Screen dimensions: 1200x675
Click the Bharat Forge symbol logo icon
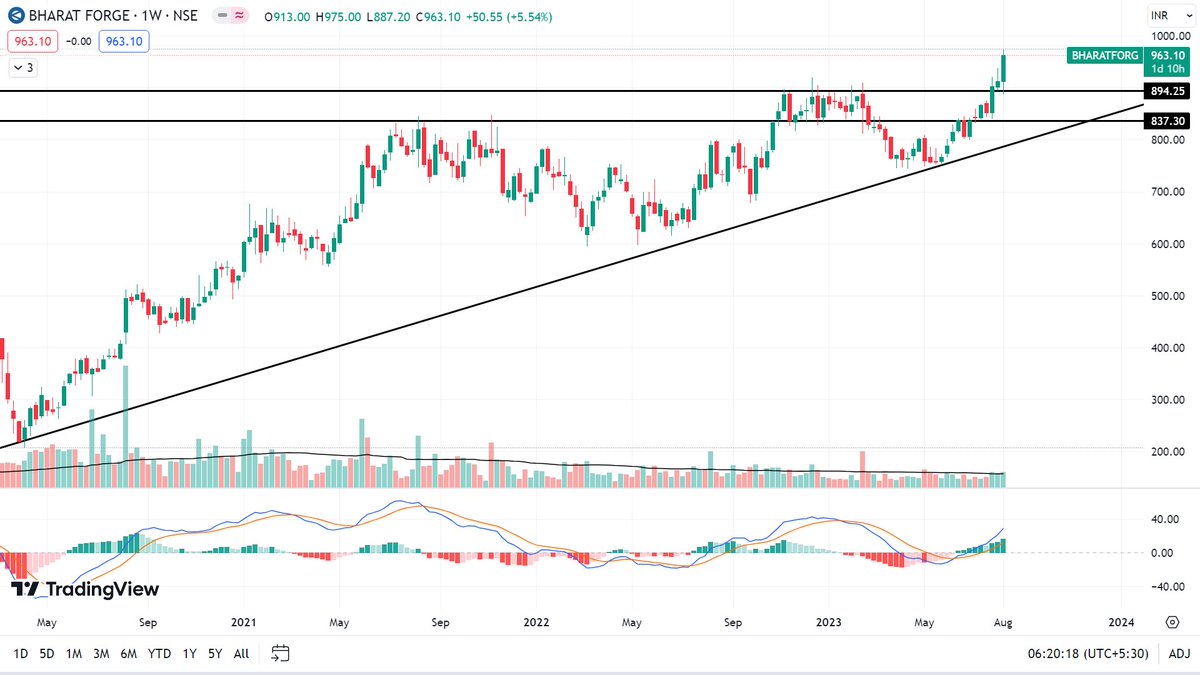pos(16,17)
